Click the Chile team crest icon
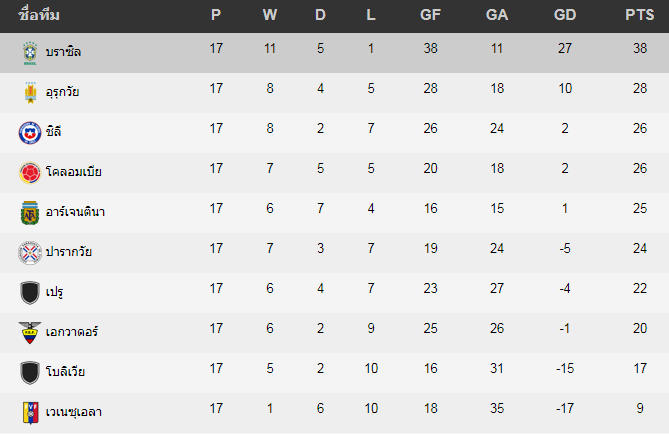Image resolution: width=669 pixels, height=434 pixels. 30,132
